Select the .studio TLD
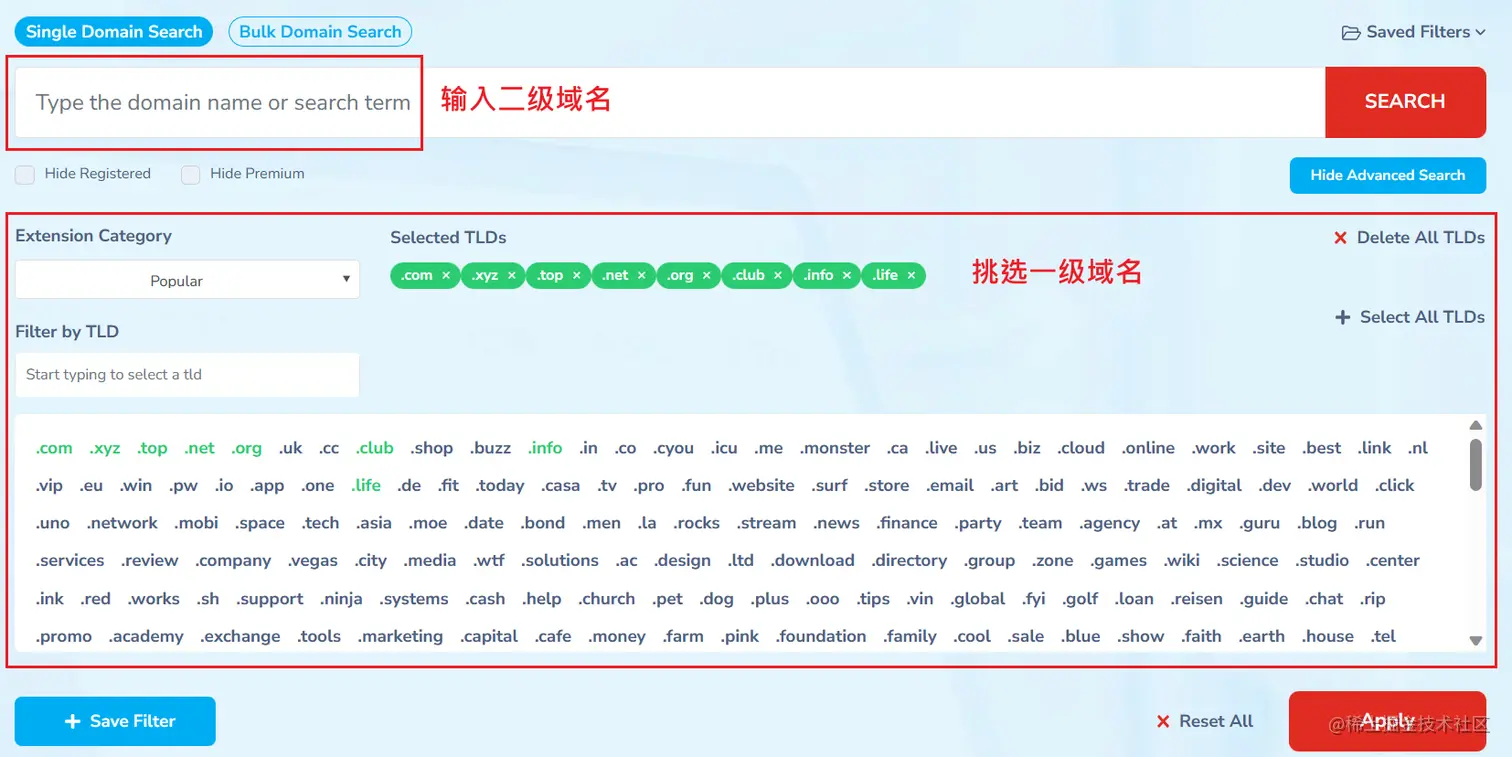This screenshot has height=757, width=1512. point(1323,561)
